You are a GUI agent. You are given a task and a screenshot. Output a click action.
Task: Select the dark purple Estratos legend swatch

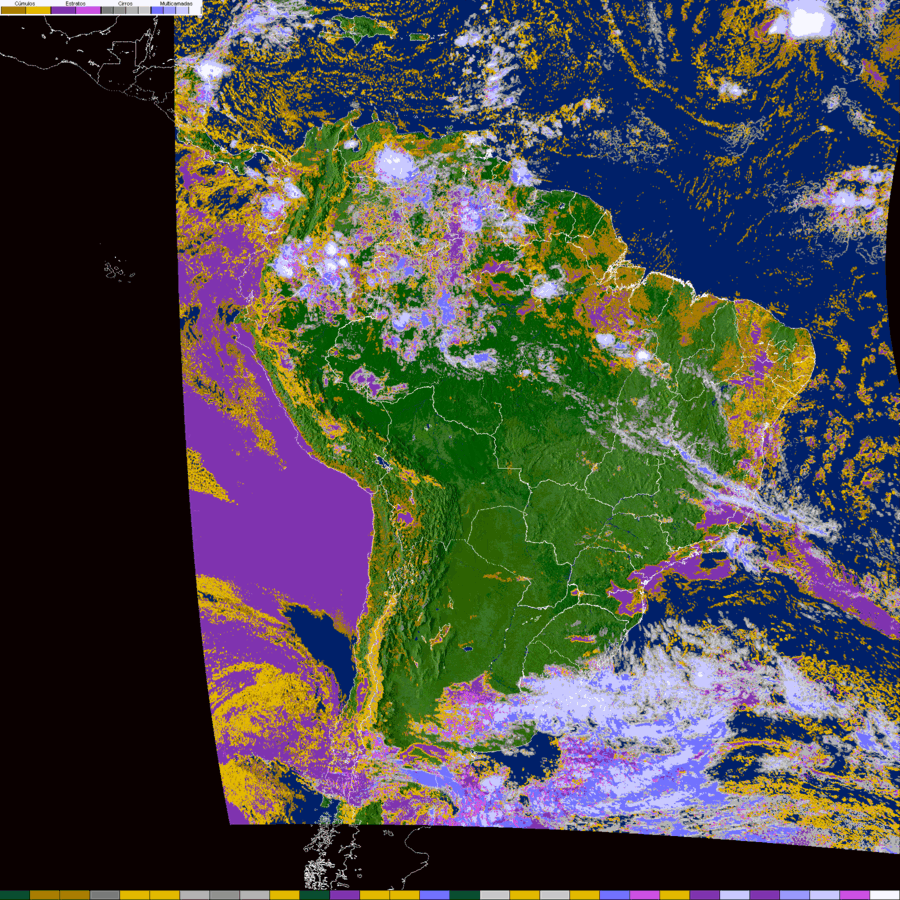[63, 10]
